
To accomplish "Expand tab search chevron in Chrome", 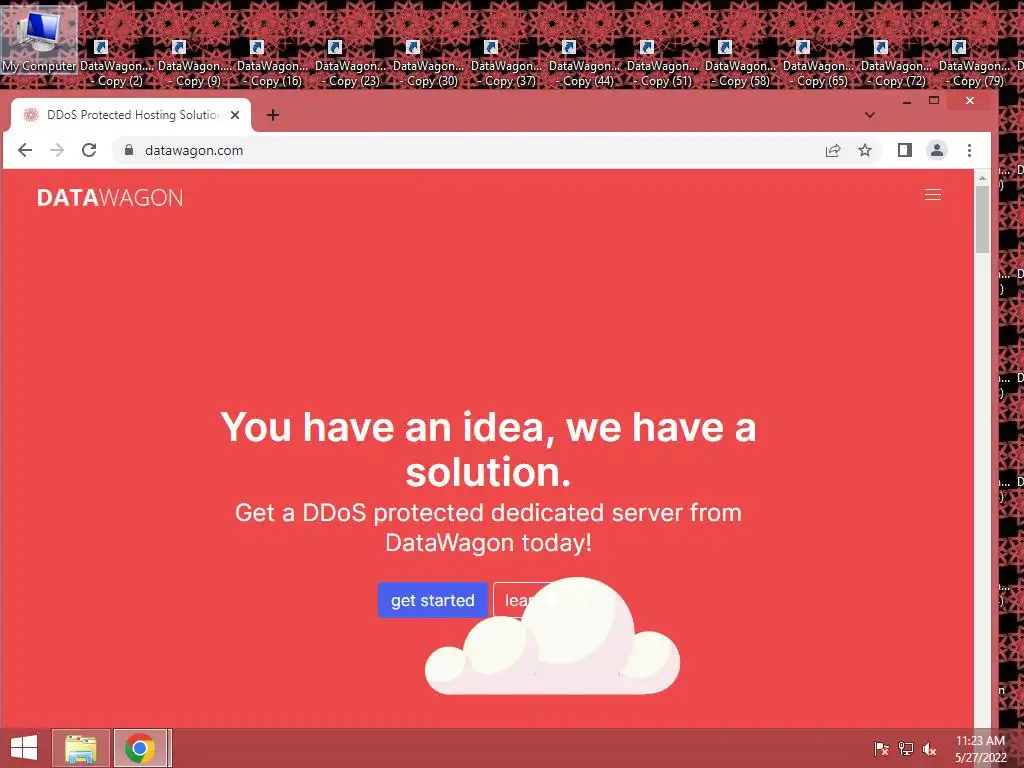I will (869, 115).
